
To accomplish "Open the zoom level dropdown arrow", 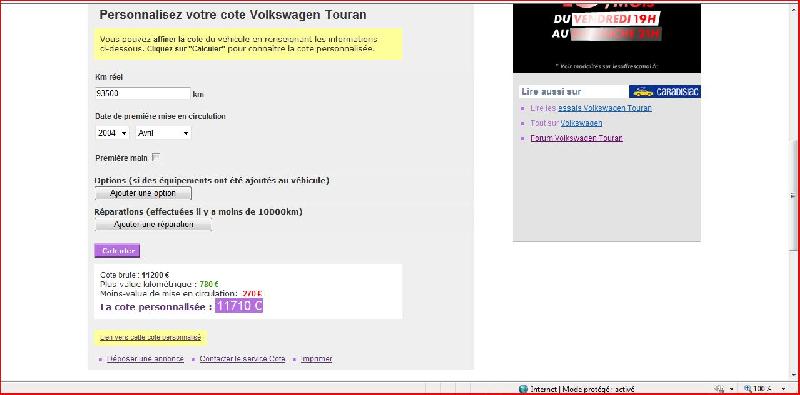I will point(783,389).
